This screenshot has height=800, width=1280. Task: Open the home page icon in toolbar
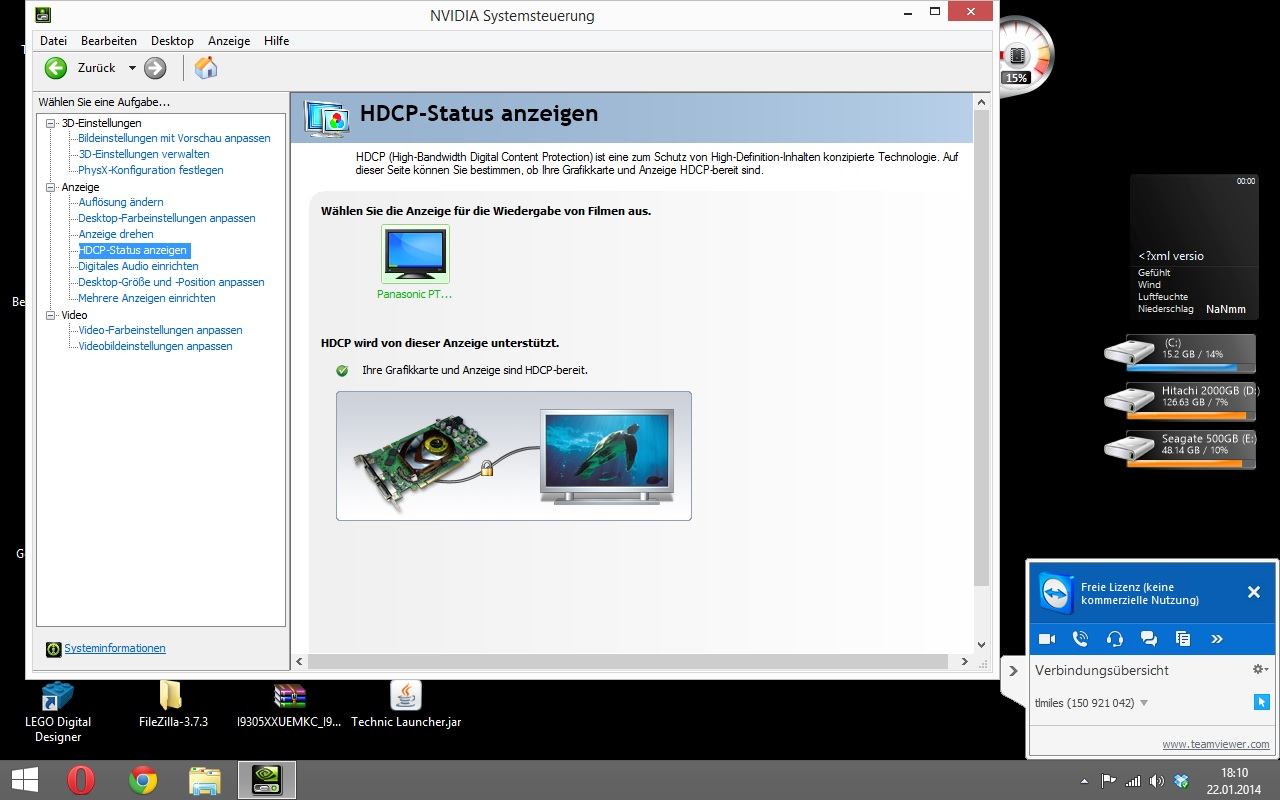click(206, 68)
